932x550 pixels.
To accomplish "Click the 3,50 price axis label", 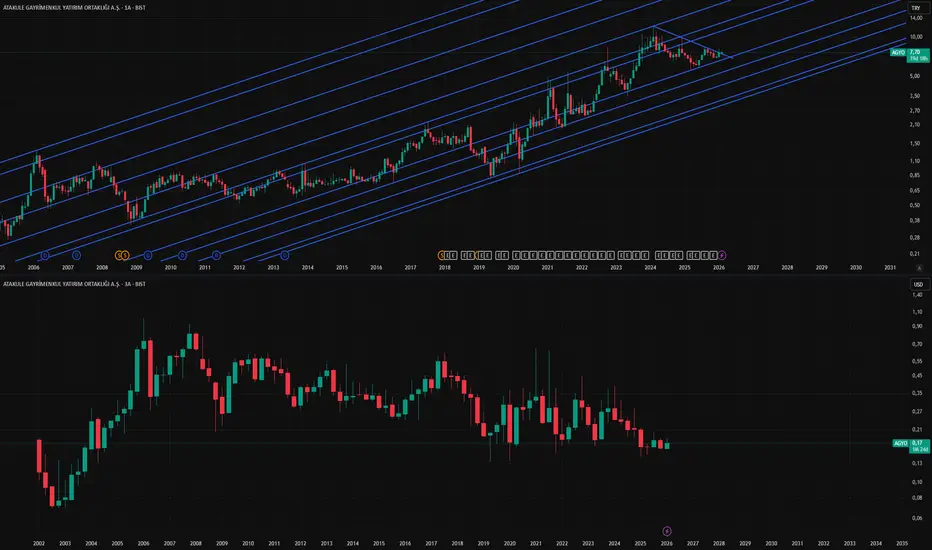I will 916,96.
